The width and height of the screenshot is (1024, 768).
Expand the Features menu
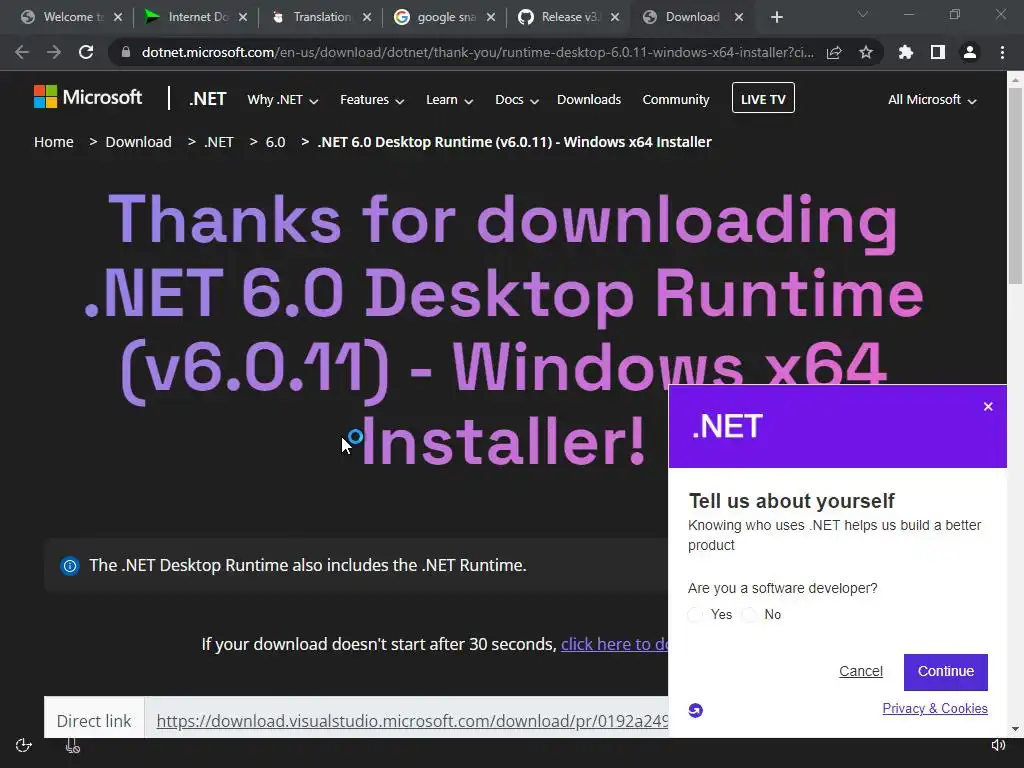tap(372, 100)
